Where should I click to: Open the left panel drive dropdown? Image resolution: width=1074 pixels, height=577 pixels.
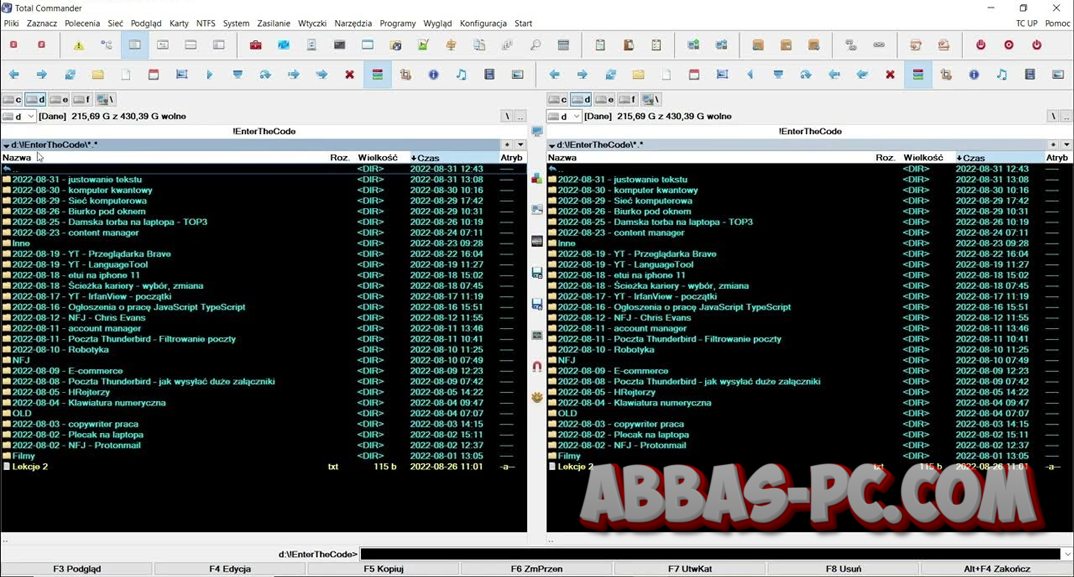(x=20, y=117)
